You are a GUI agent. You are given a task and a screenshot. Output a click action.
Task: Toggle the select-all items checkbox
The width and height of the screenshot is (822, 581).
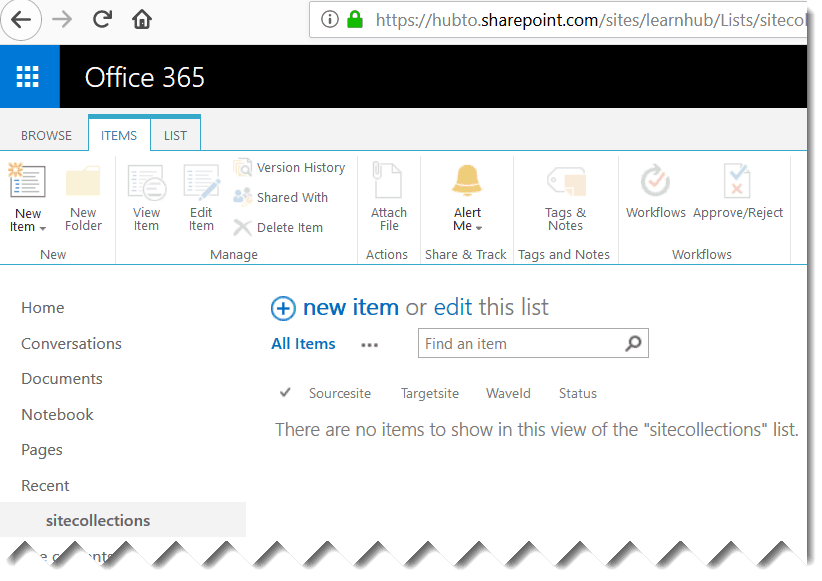pos(284,392)
